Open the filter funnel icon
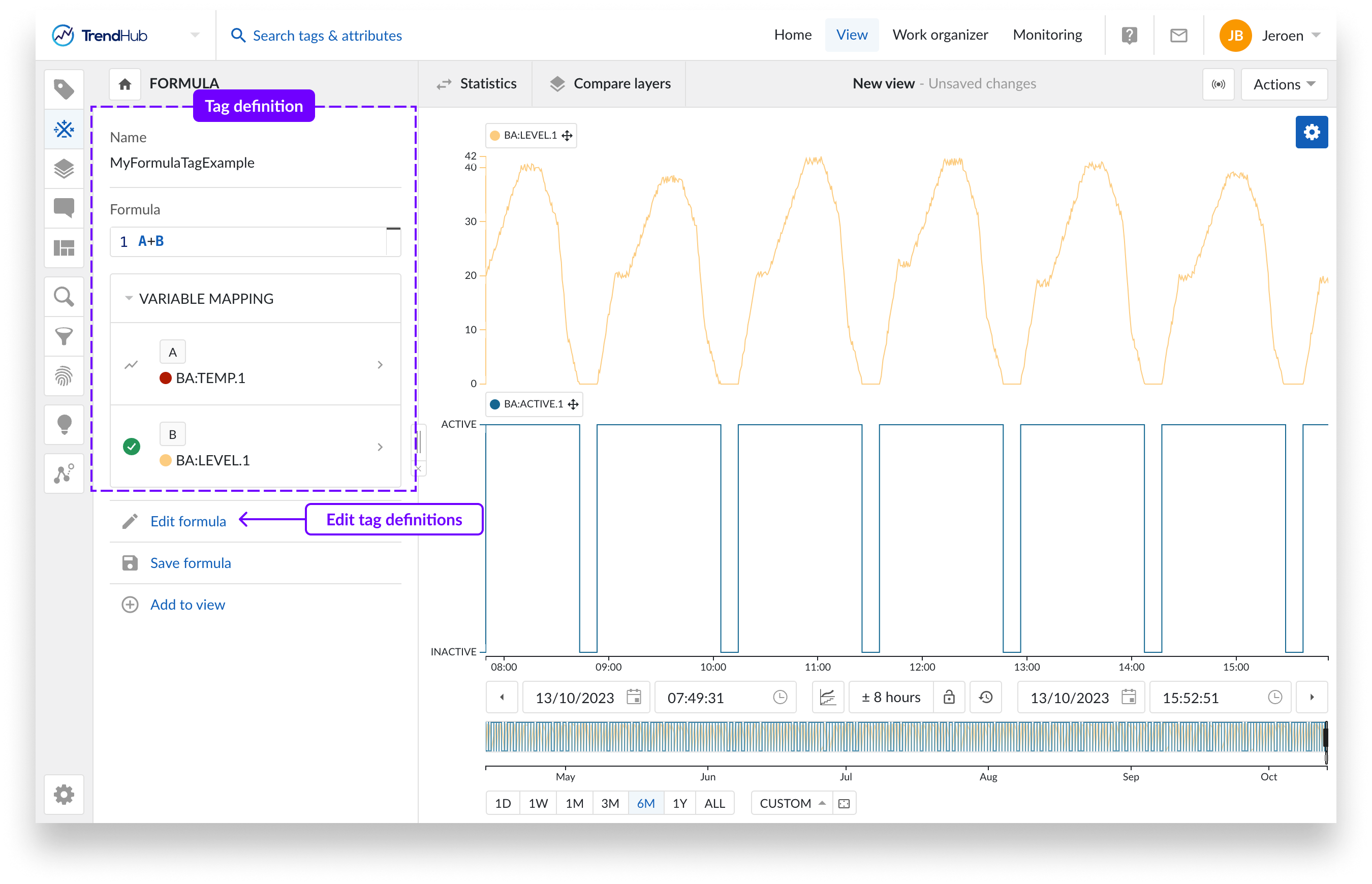Viewport: 1372px width, 884px height. point(64,336)
